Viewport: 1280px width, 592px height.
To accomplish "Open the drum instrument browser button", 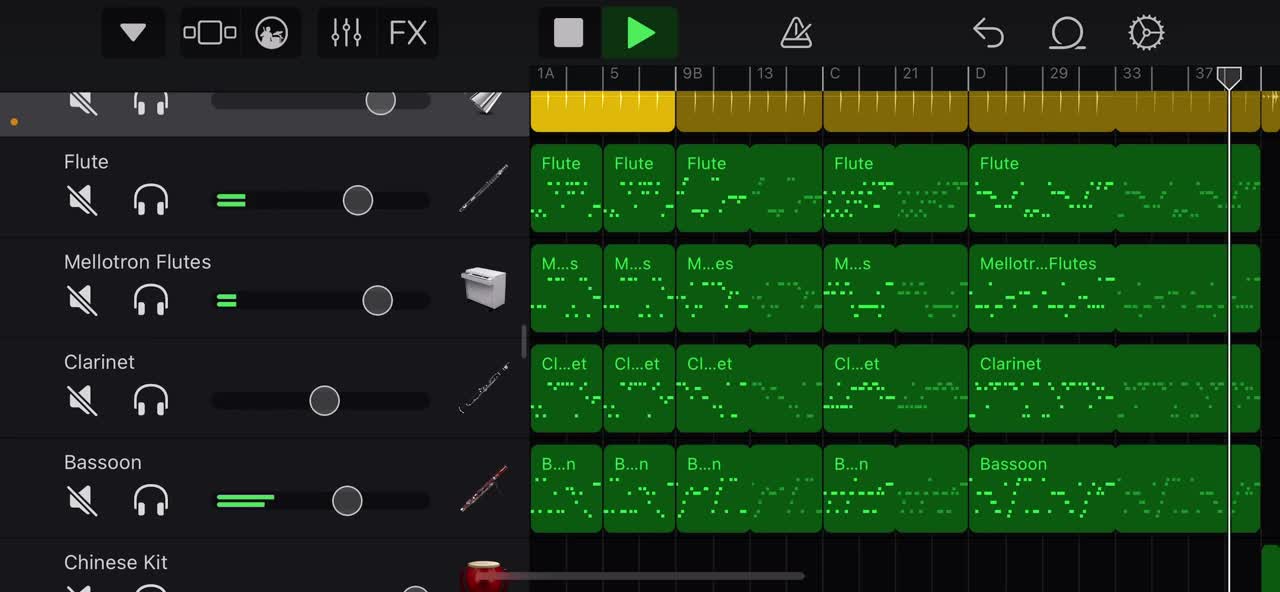I will click(271, 33).
